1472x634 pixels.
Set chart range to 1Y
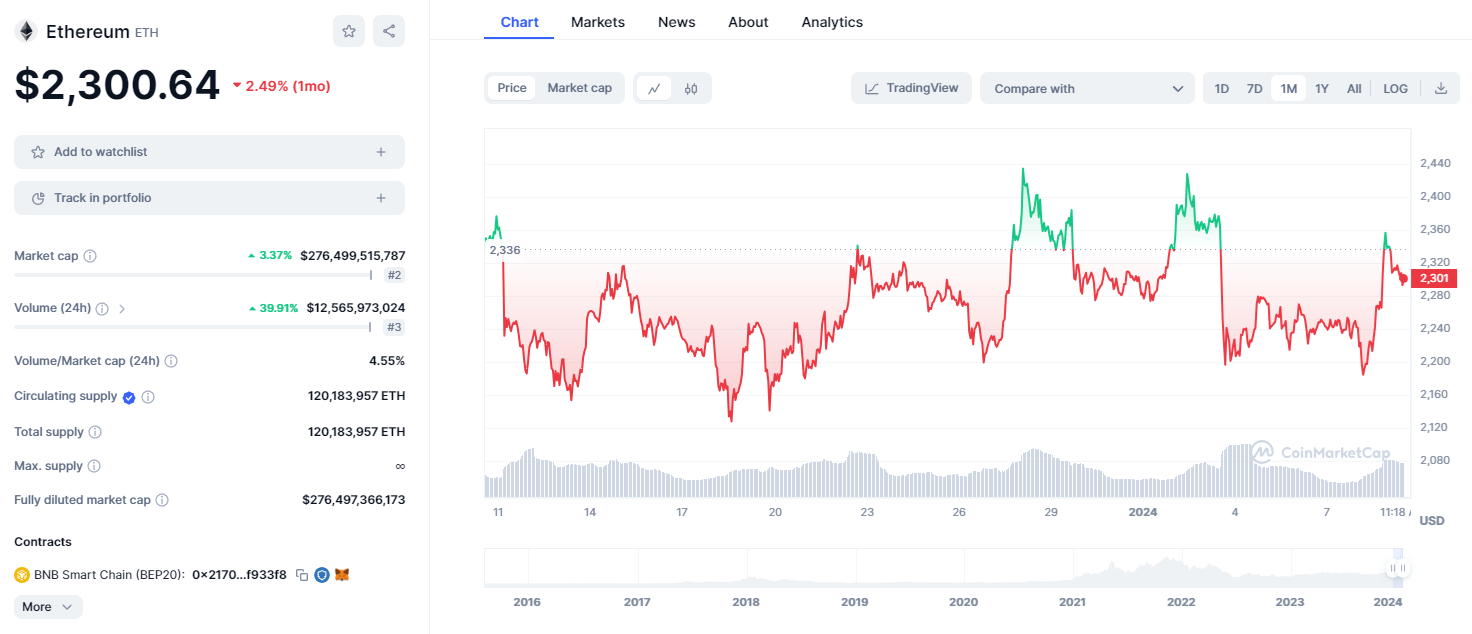point(1322,88)
